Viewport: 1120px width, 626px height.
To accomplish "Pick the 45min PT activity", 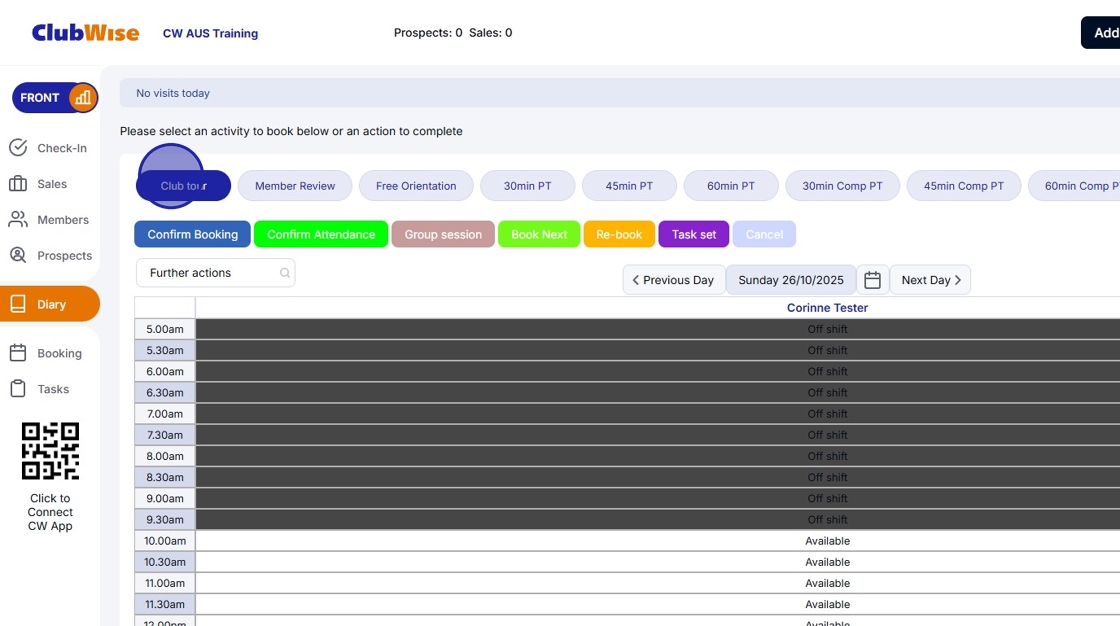I will (629, 186).
